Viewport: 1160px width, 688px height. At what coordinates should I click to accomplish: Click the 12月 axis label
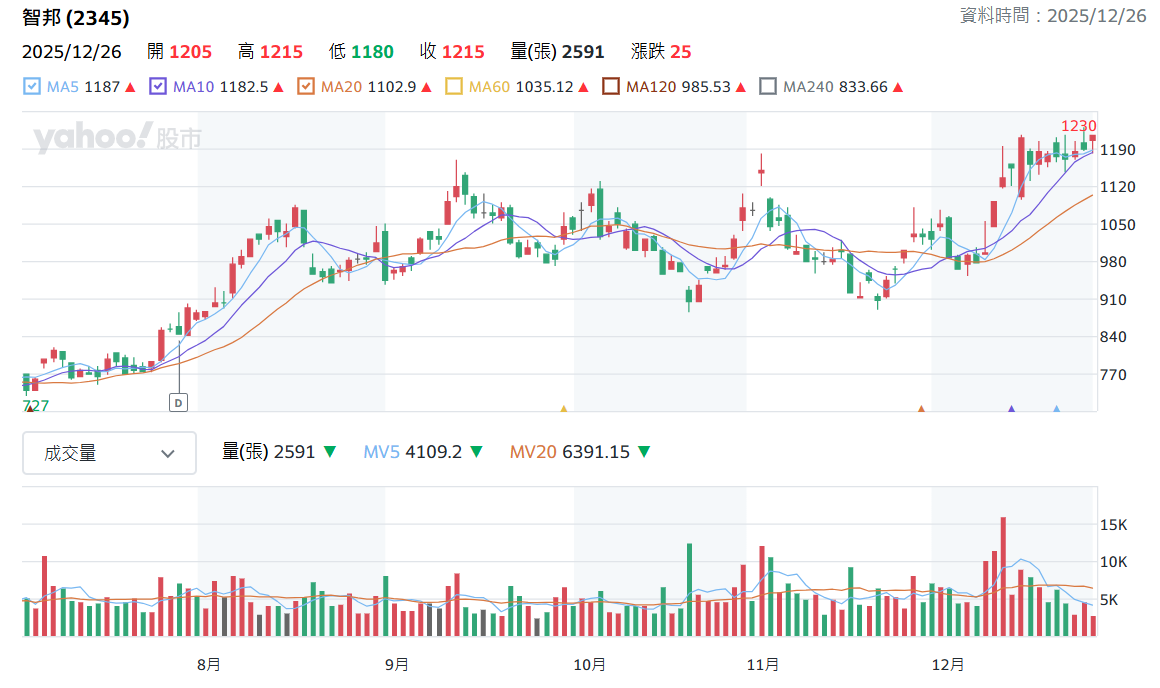[948, 664]
